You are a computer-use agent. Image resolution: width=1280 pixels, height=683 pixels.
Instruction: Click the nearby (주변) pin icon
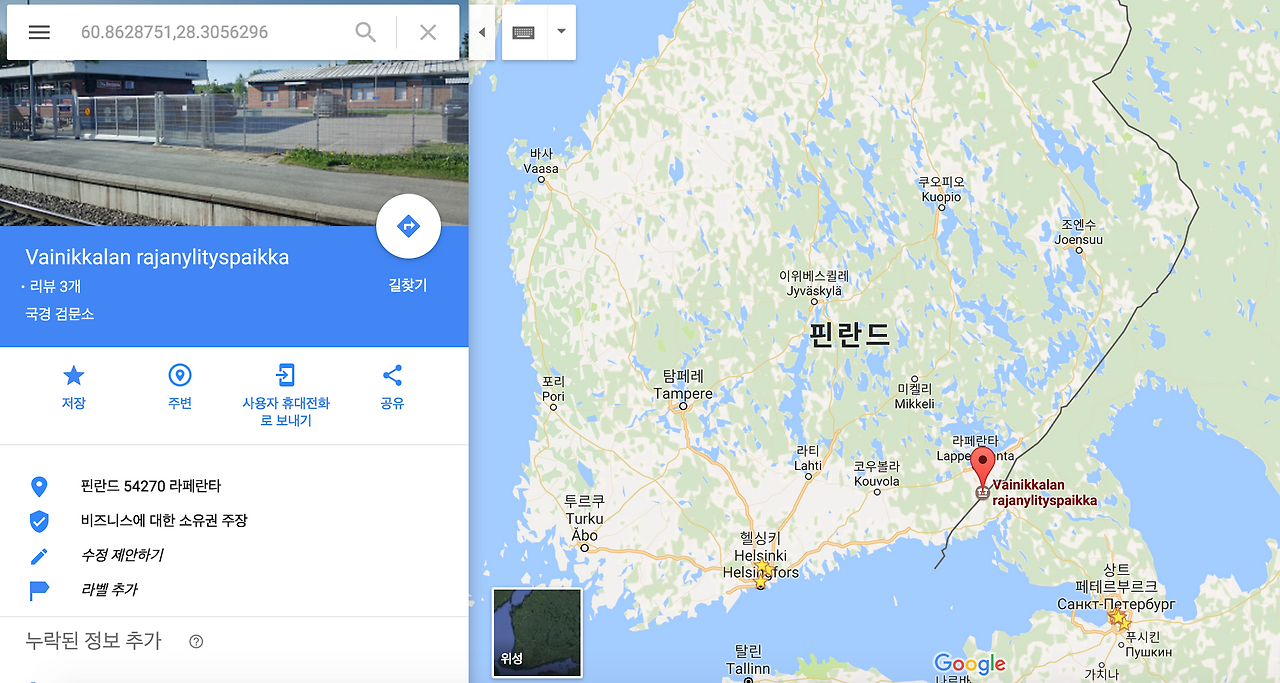point(180,375)
